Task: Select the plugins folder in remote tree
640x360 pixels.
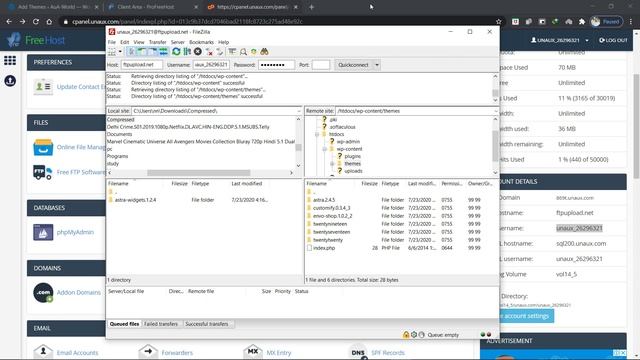Action: click(x=353, y=156)
